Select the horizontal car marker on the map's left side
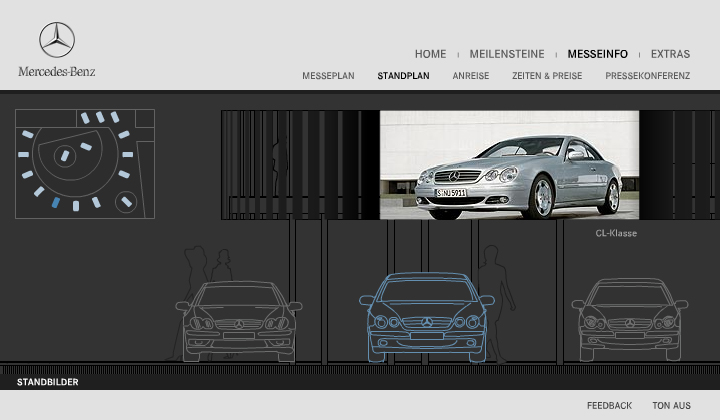The width and height of the screenshot is (720, 420). (x=23, y=155)
